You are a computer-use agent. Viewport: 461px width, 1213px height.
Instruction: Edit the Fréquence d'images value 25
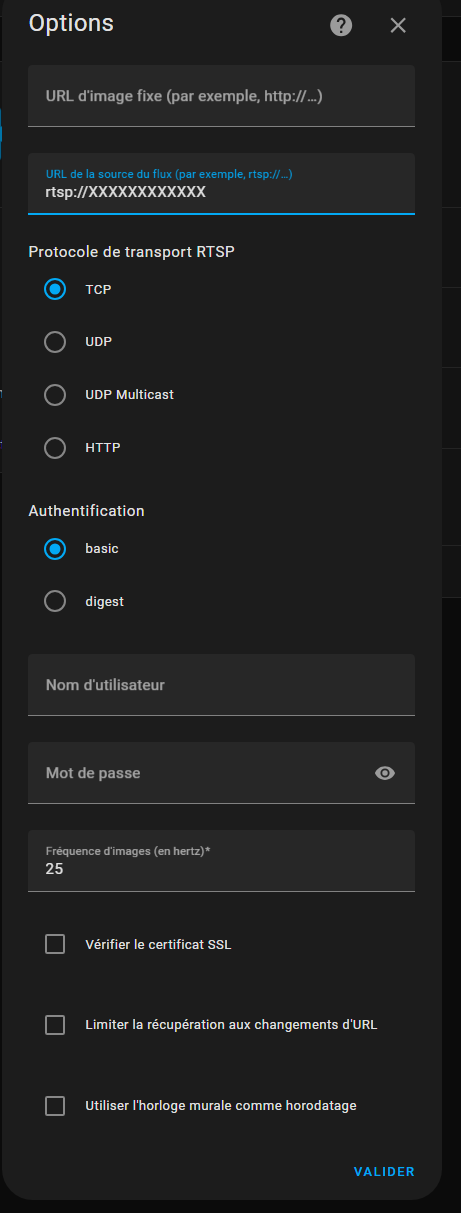point(221,861)
